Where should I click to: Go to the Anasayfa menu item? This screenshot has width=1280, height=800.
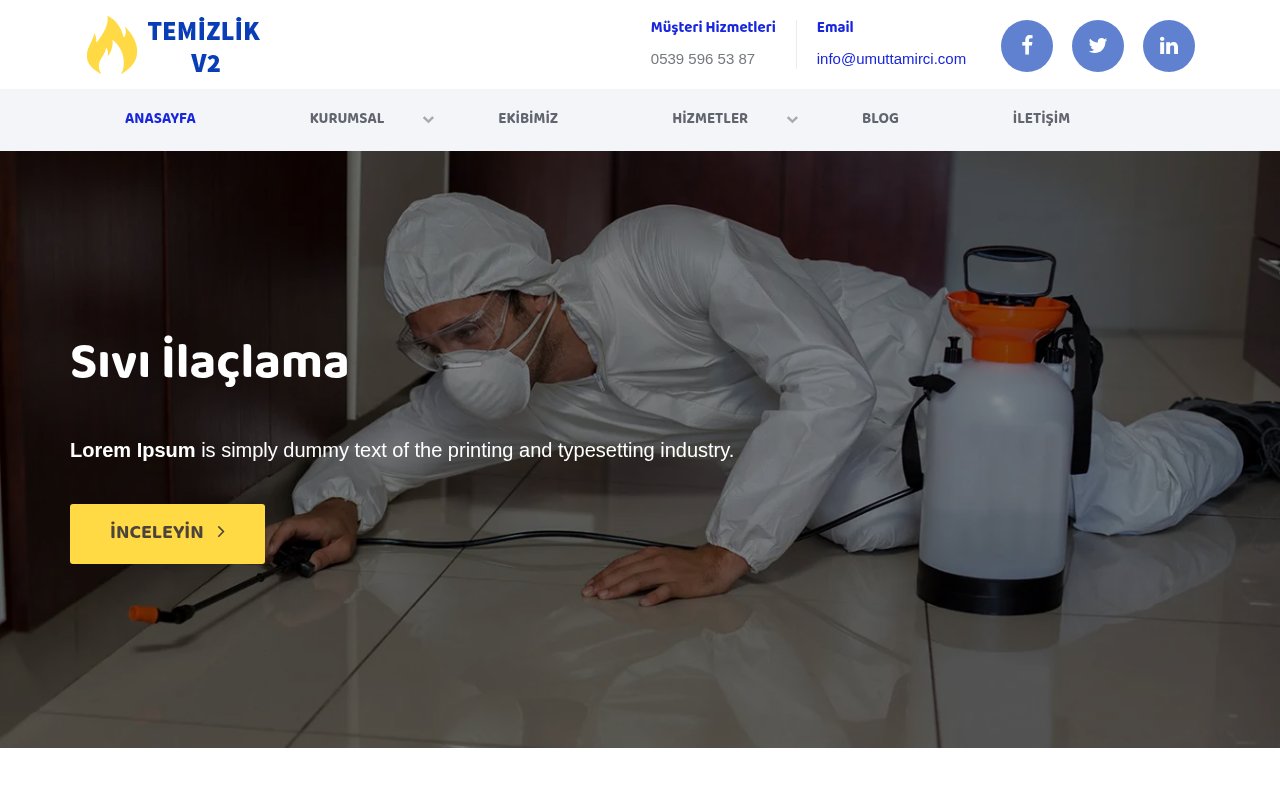coord(160,118)
